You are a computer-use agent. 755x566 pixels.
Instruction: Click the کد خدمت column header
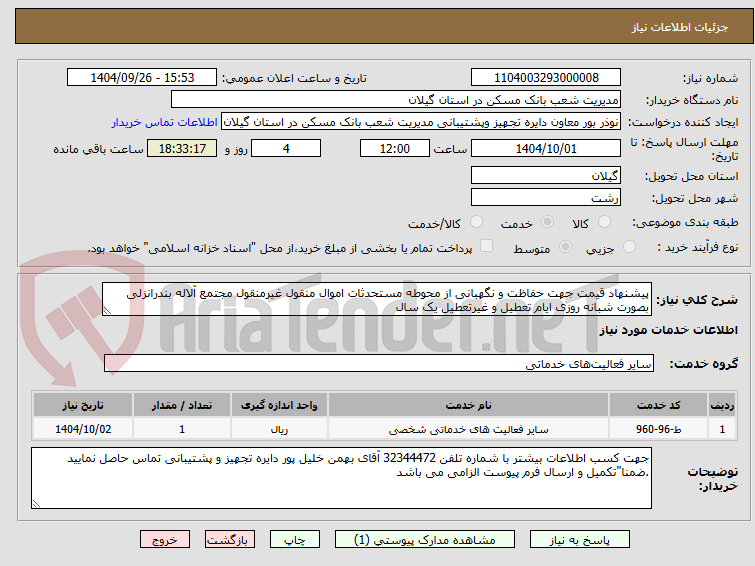pyautogui.click(x=658, y=405)
